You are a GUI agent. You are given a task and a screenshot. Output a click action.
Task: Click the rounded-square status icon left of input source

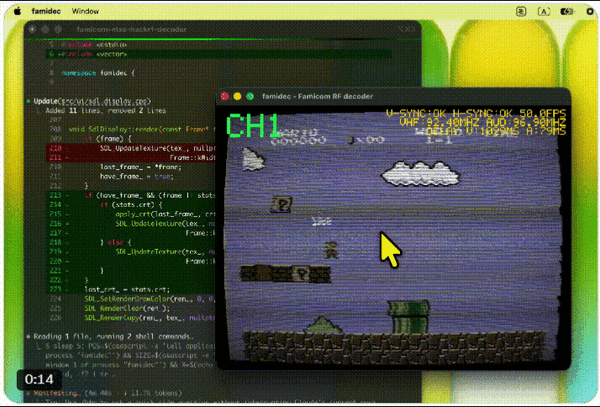(521, 11)
